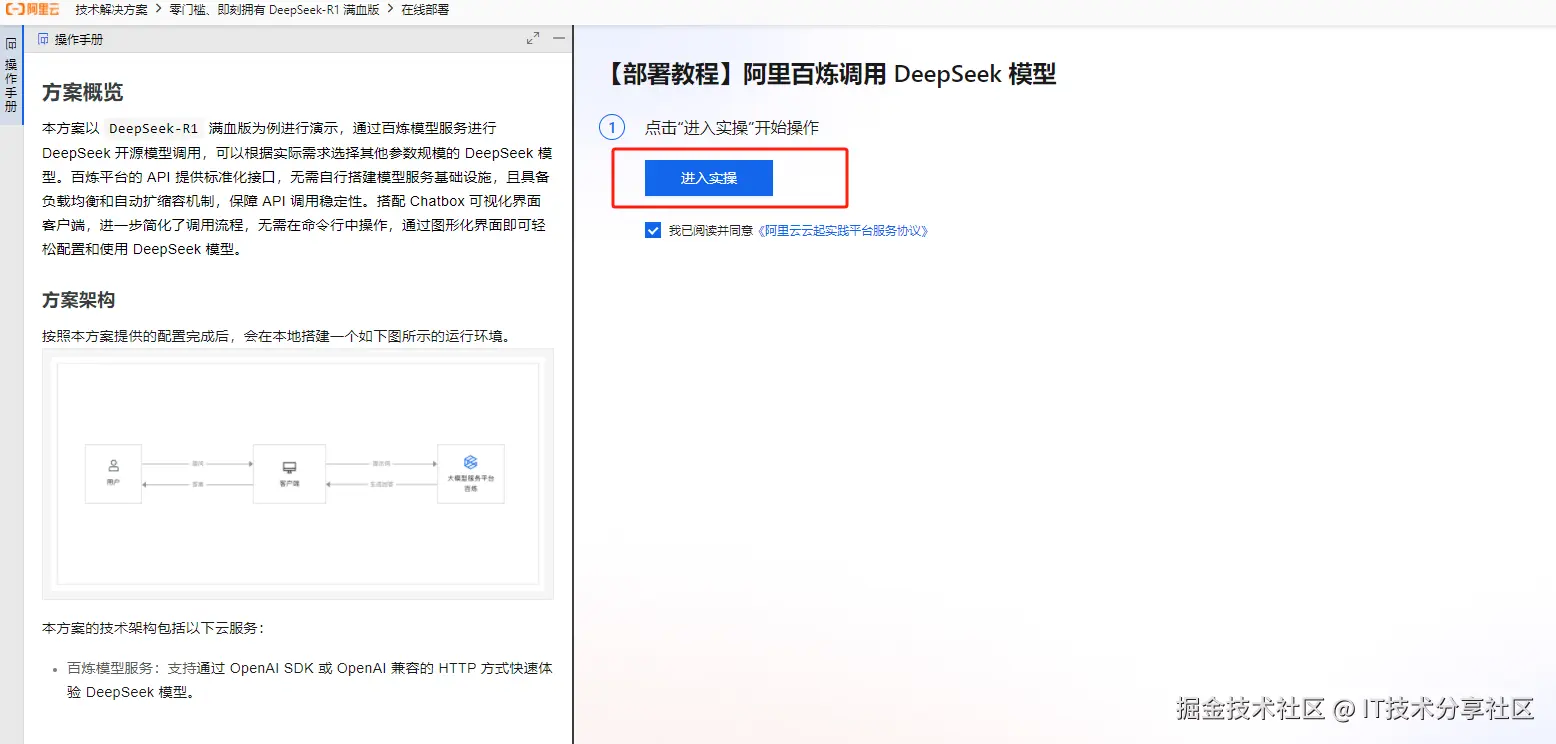Click the DeepSeek-R1 code label in the overview
Screen dimensions: 1556x744
(x=153, y=129)
